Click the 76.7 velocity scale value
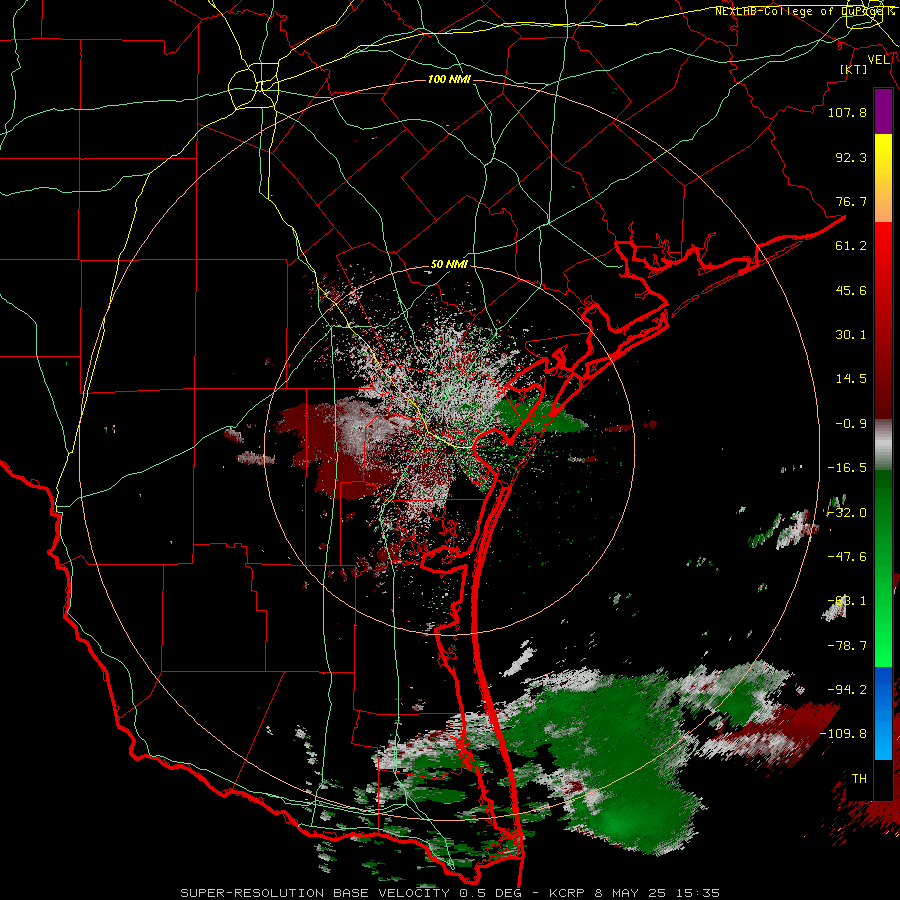 851,201
